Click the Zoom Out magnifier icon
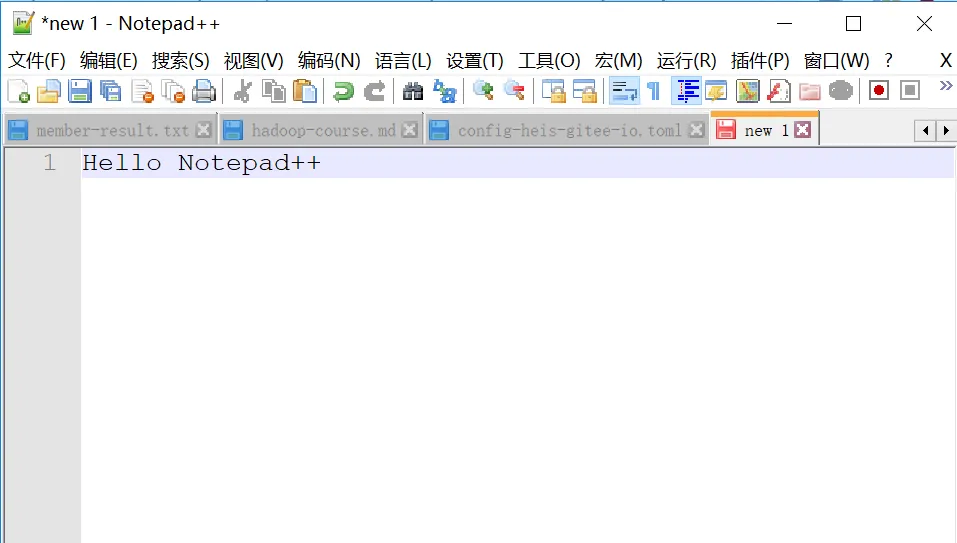957x543 pixels. coord(515,90)
